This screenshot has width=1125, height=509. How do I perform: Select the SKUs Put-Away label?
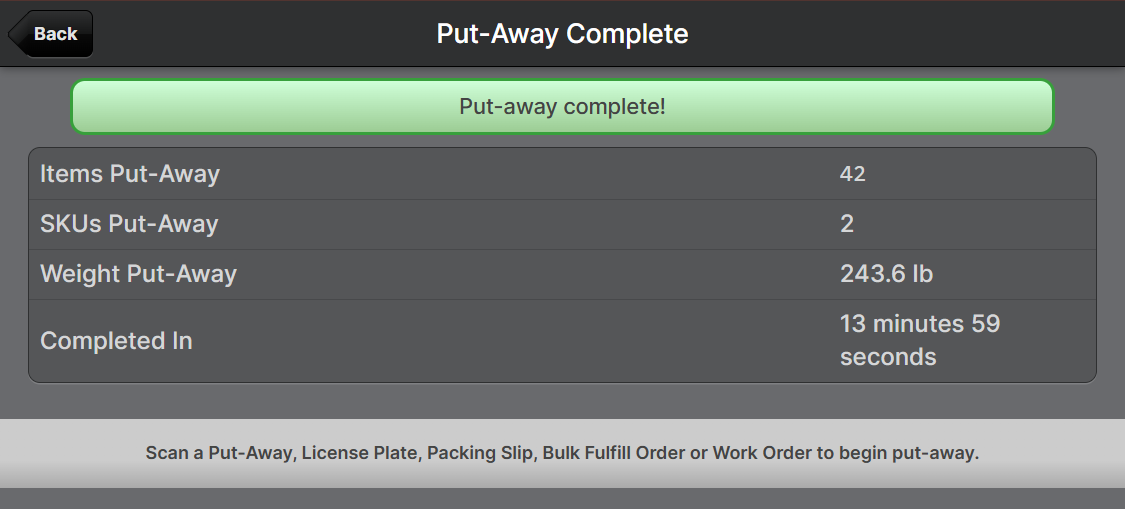129,224
